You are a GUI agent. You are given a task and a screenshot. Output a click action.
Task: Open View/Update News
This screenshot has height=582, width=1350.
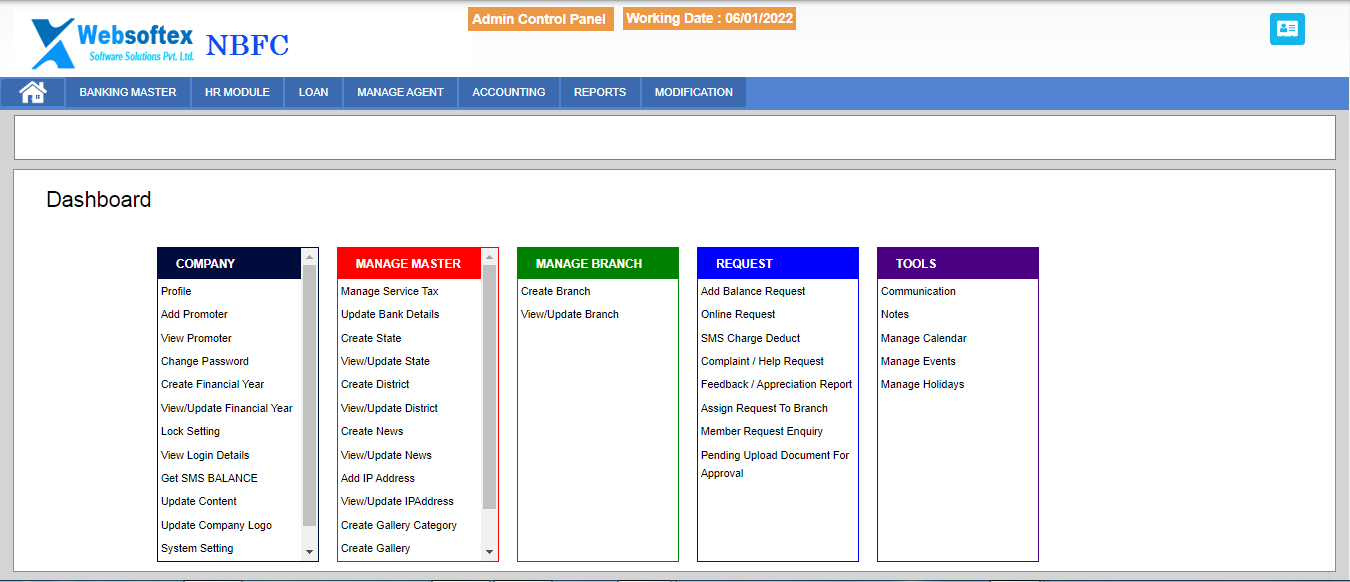tap(386, 455)
